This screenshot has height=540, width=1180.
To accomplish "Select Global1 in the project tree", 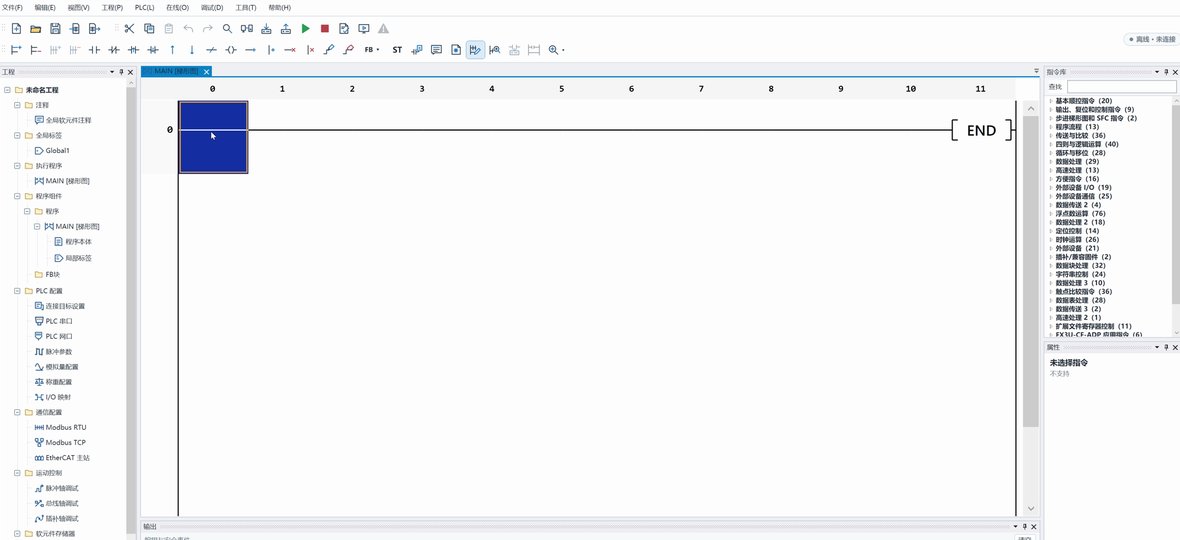I will click(52, 150).
